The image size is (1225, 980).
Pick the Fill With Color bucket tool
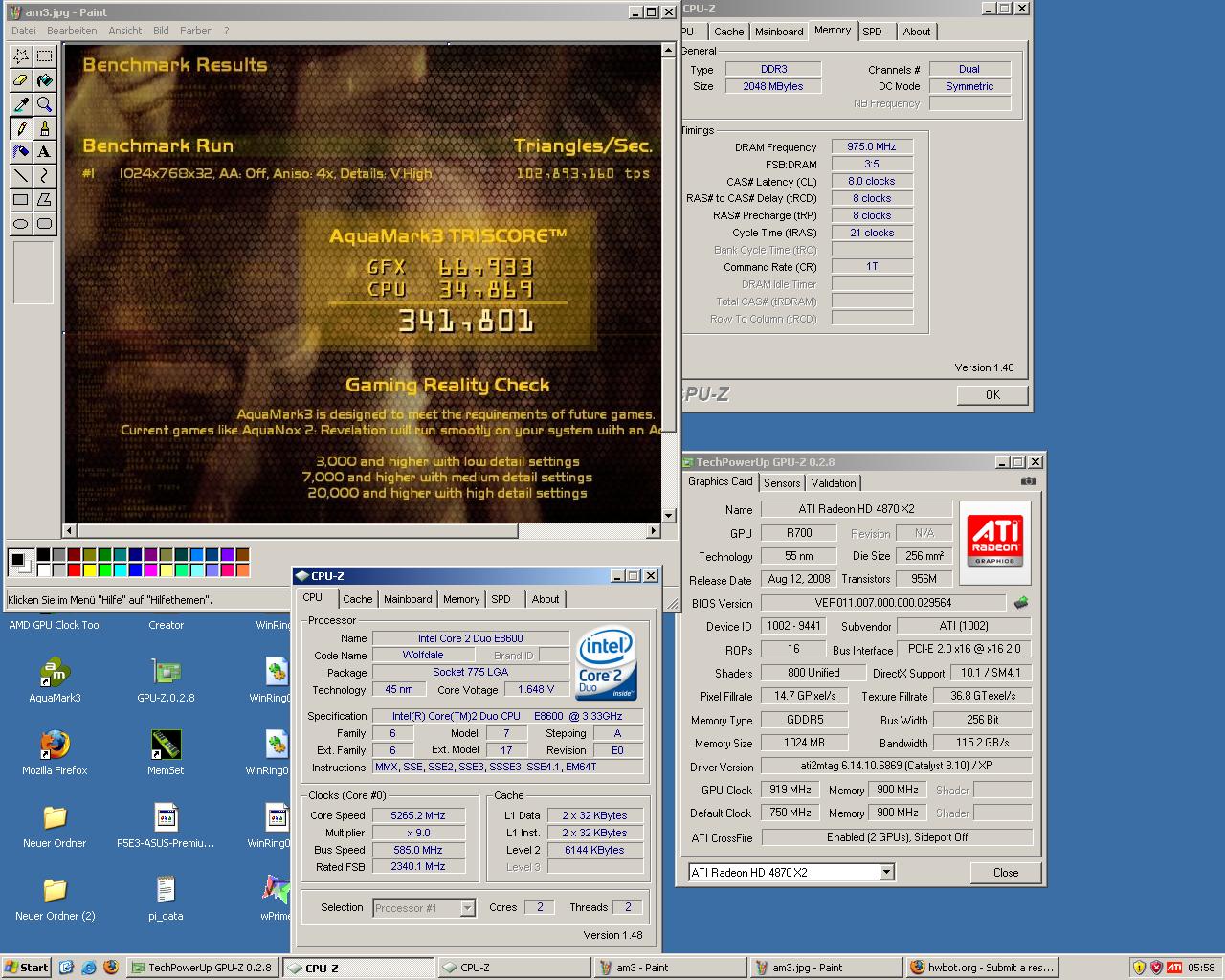click(x=44, y=80)
